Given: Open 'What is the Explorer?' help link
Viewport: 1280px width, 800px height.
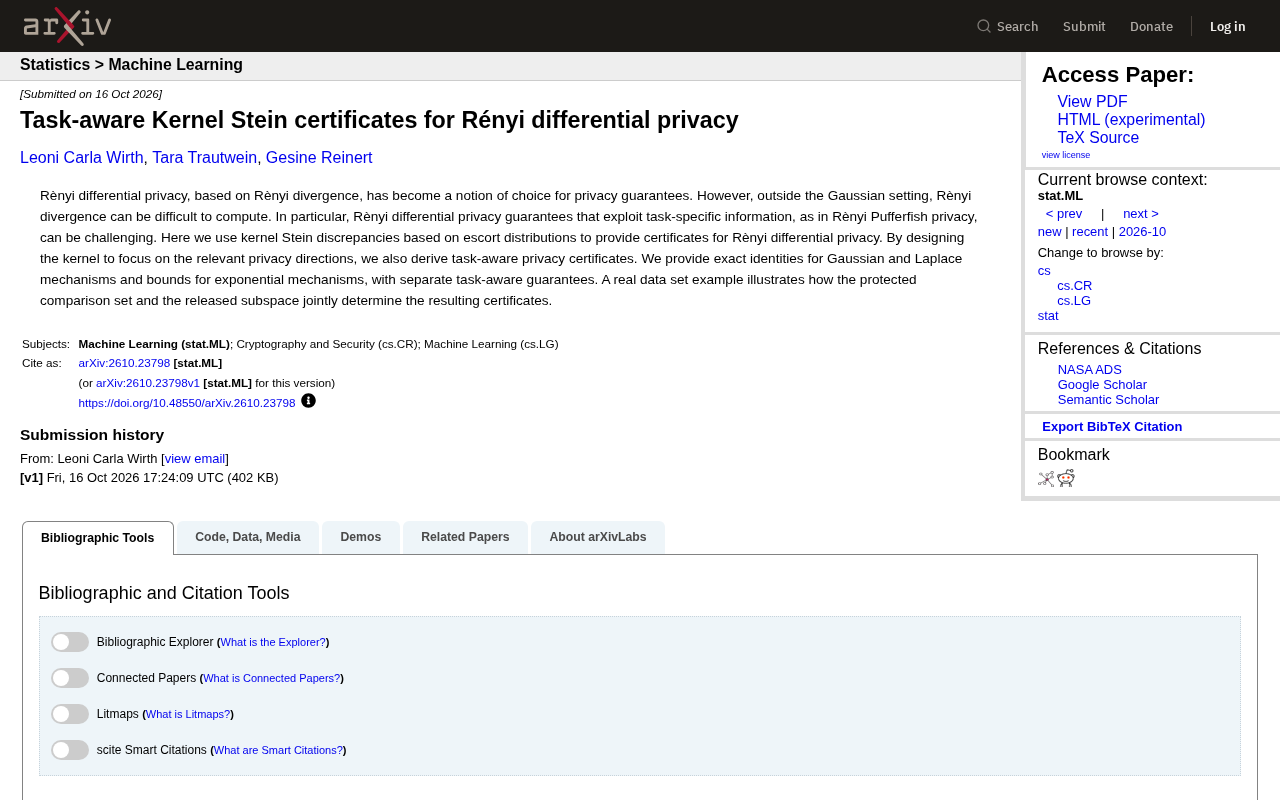Looking at the screenshot, I should (273, 642).
